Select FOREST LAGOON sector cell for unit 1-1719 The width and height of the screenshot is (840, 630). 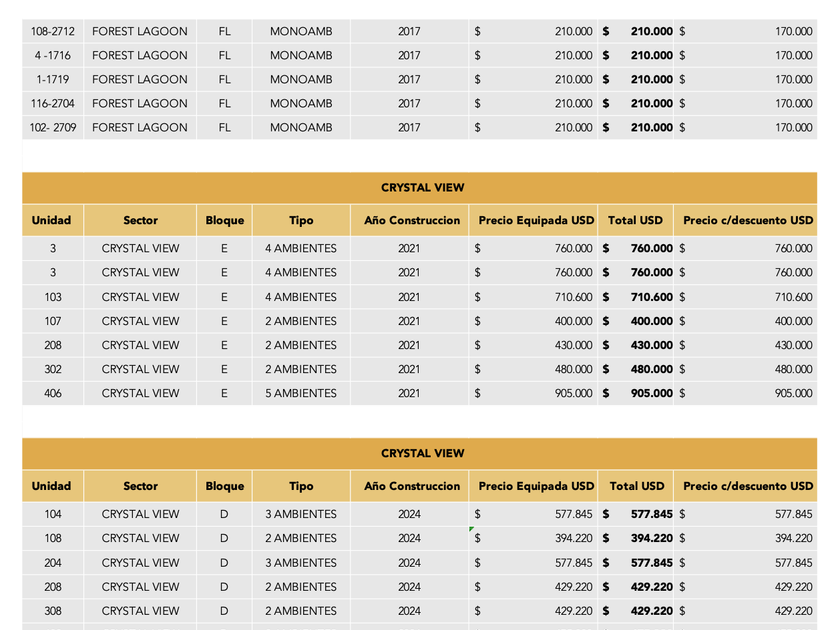140,79
